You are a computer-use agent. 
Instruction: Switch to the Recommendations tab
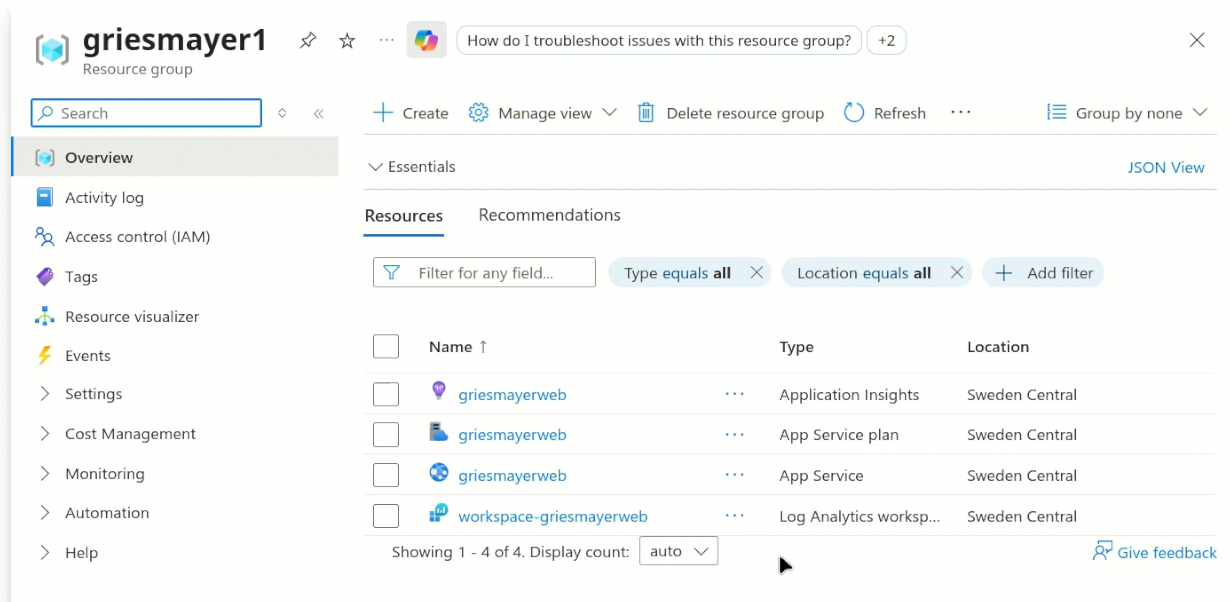pos(549,215)
